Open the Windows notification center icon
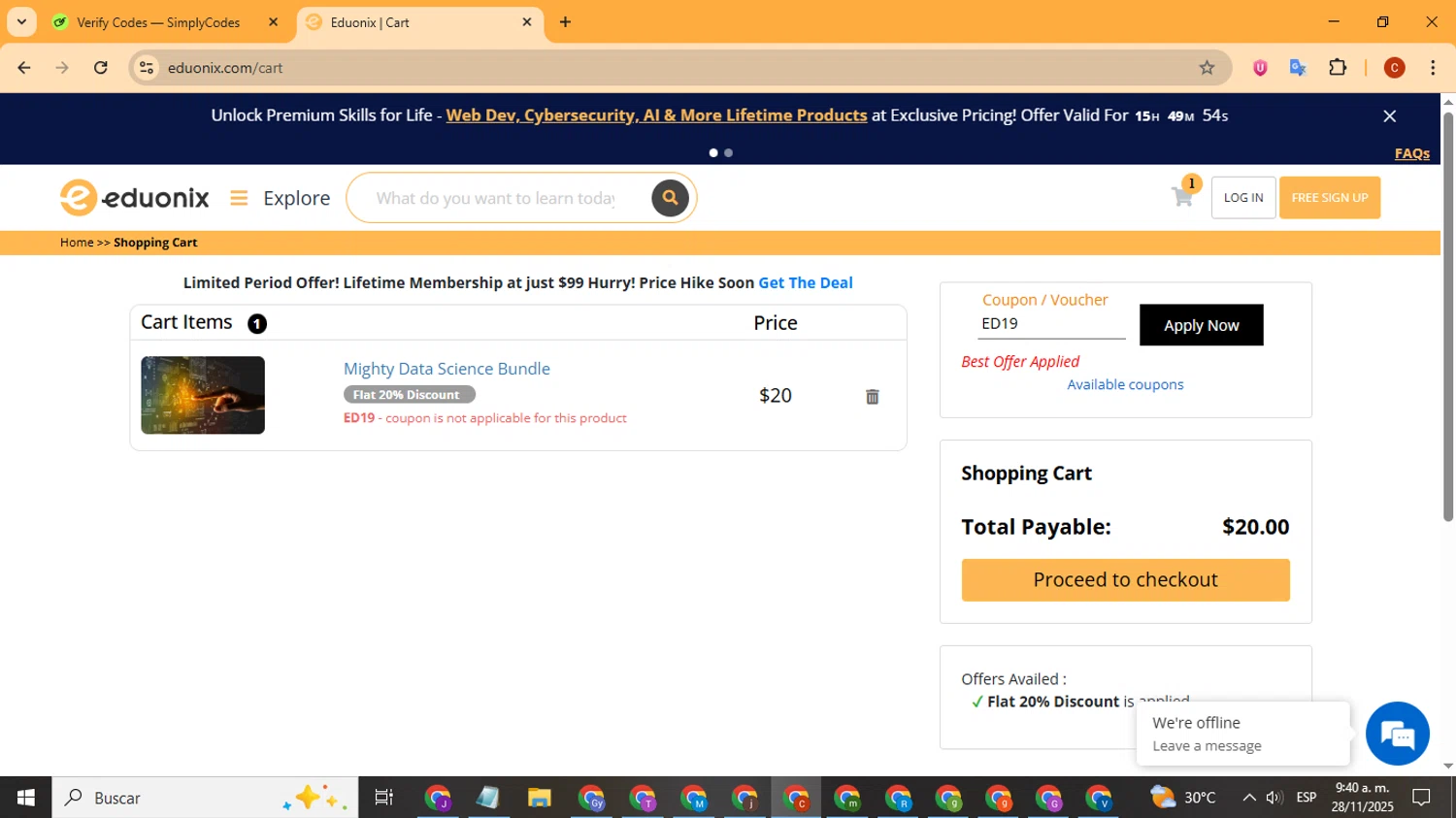 click(1421, 798)
